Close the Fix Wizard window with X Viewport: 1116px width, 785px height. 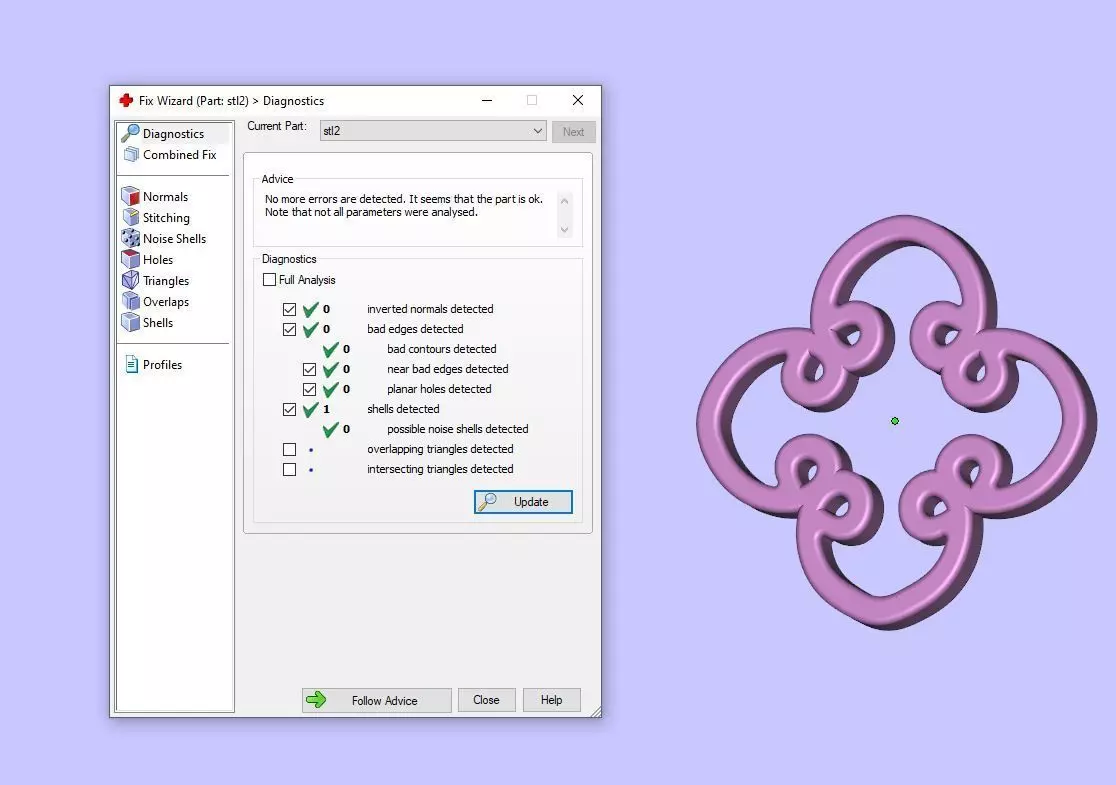578,100
